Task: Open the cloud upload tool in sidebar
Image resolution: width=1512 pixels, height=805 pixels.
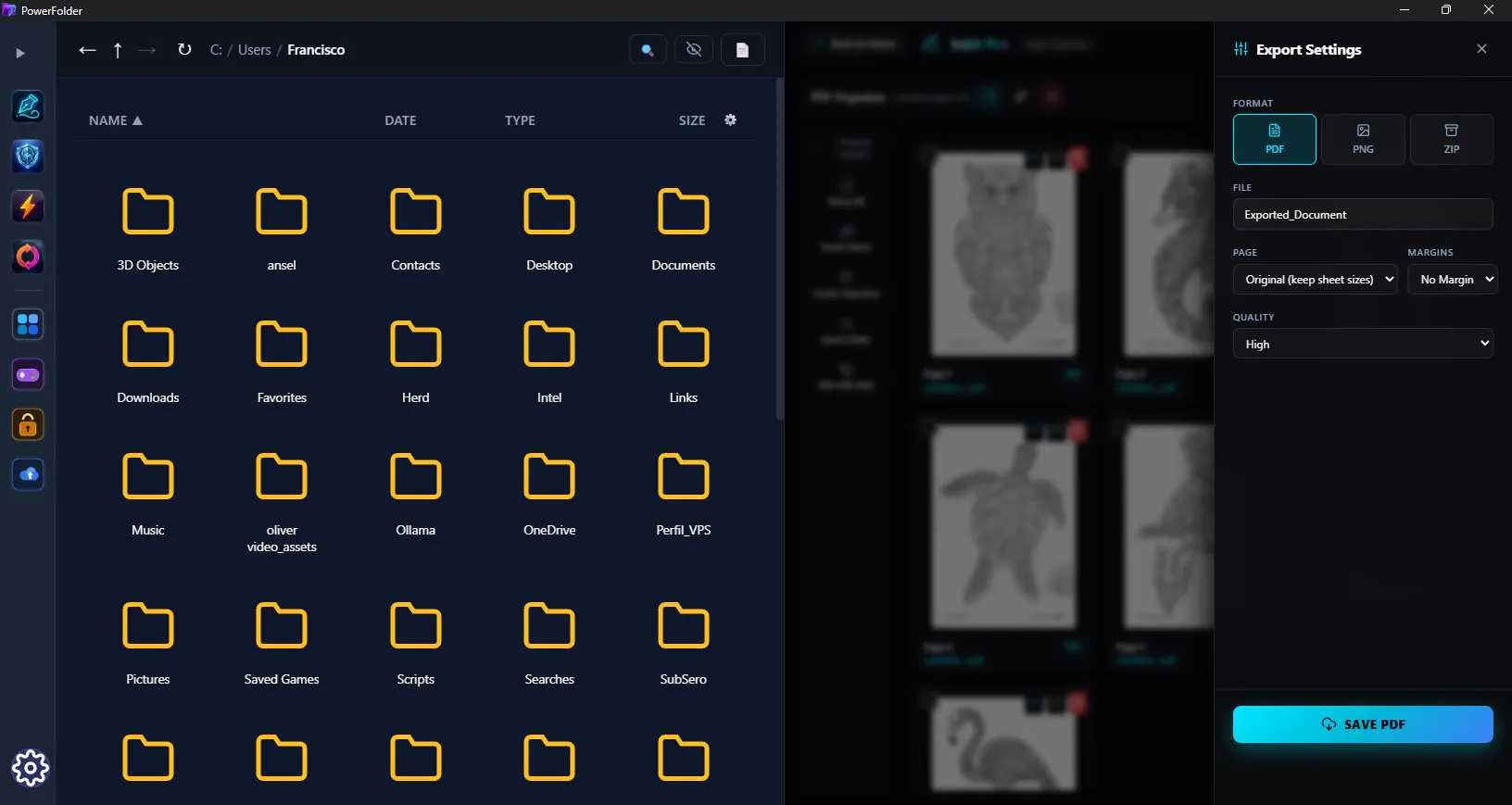Action: [28, 475]
